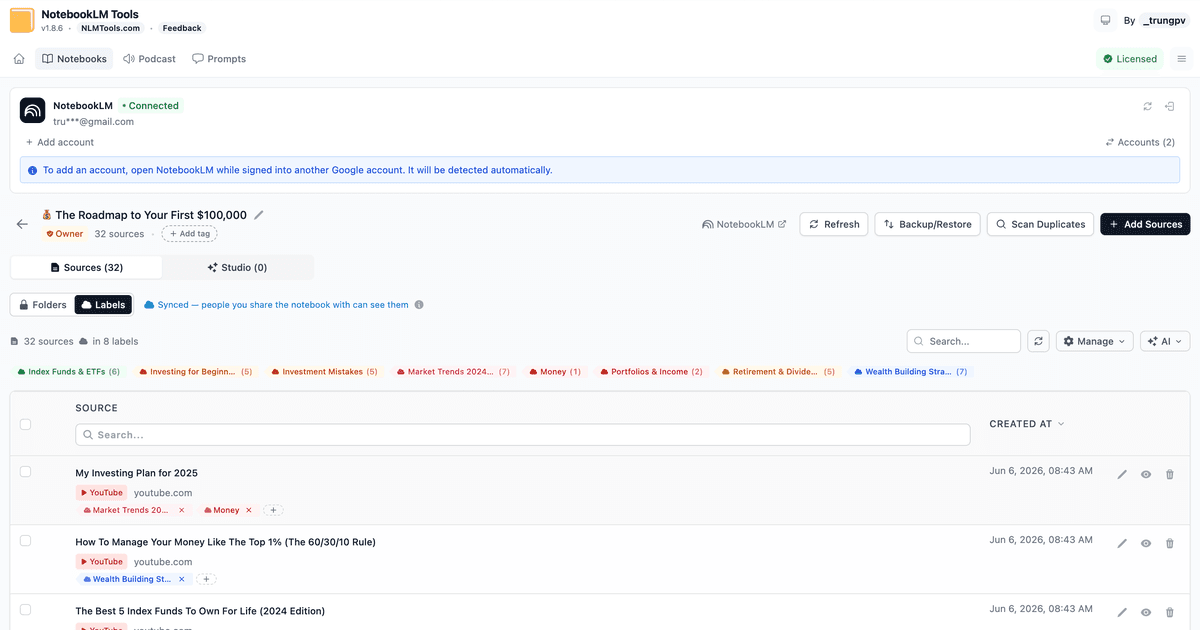Open the AI dropdown

[1165, 341]
